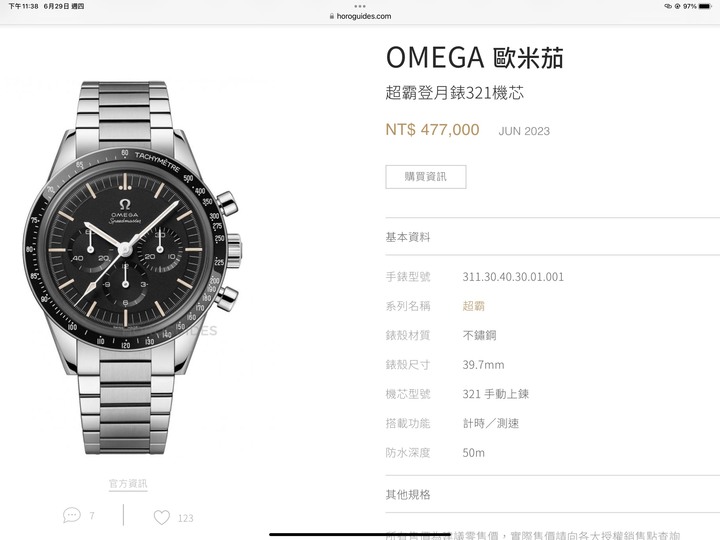Click the like count 123
The image size is (720, 540).
[x=186, y=518]
